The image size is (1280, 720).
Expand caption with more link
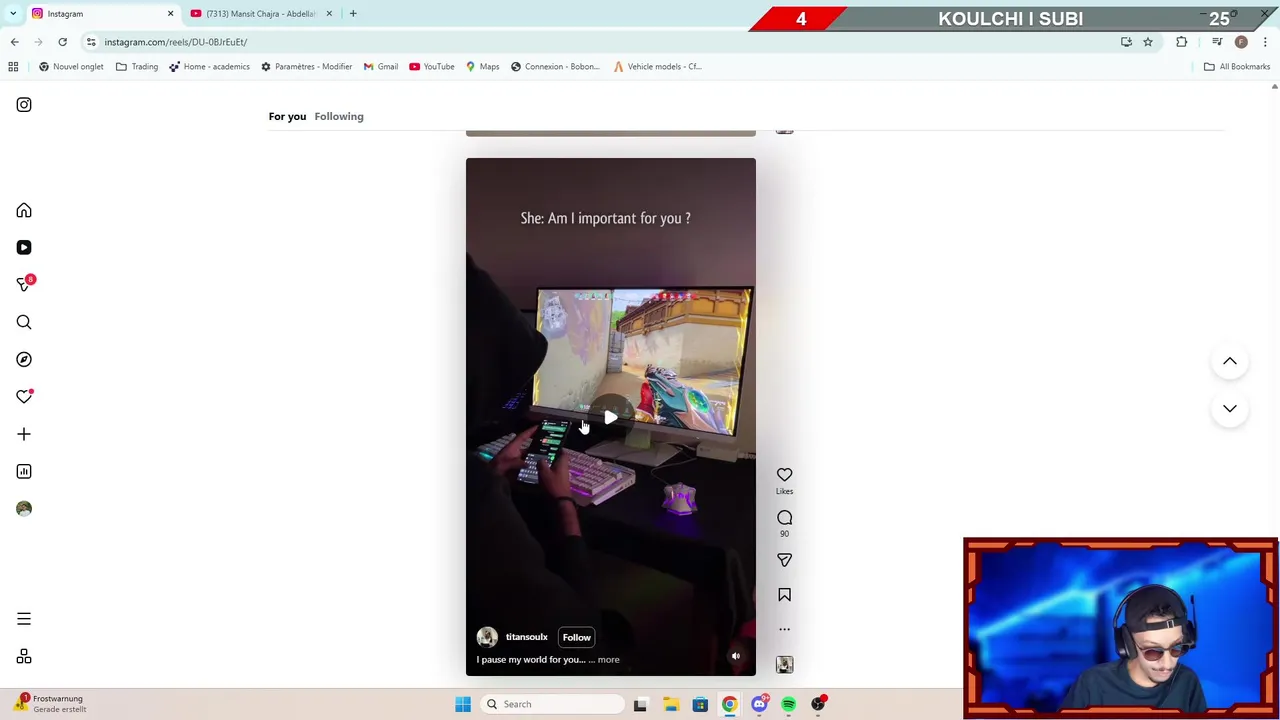(608, 660)
